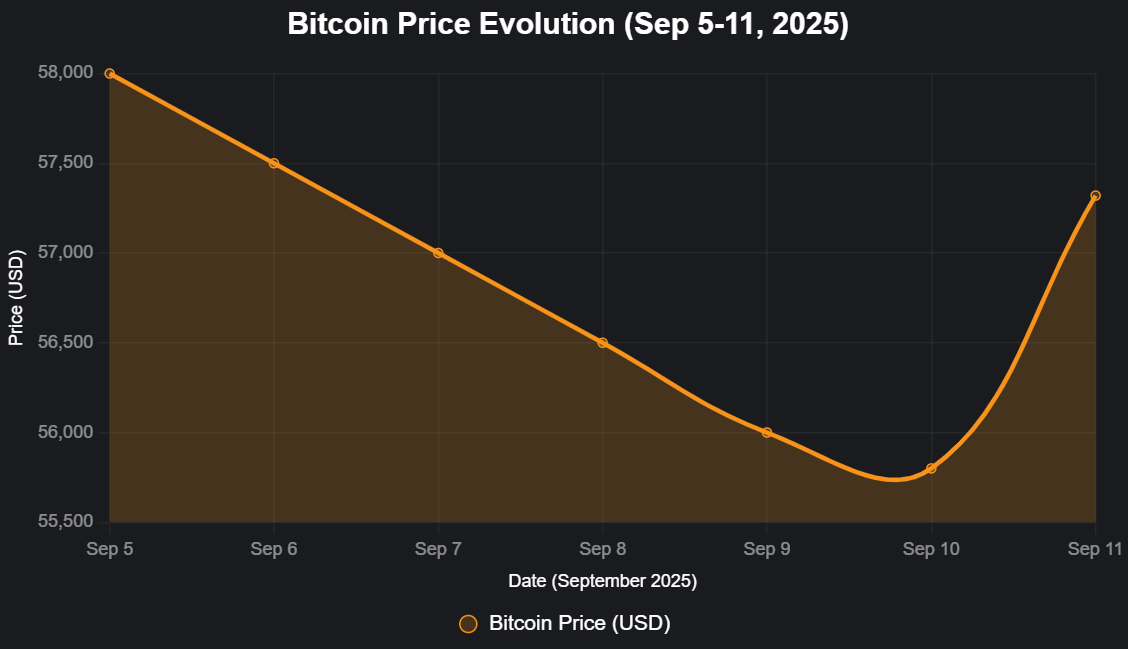The image size is (1128, 649).
Task: Click the Date (September 2025) axis title
Action: click(602, 580)
